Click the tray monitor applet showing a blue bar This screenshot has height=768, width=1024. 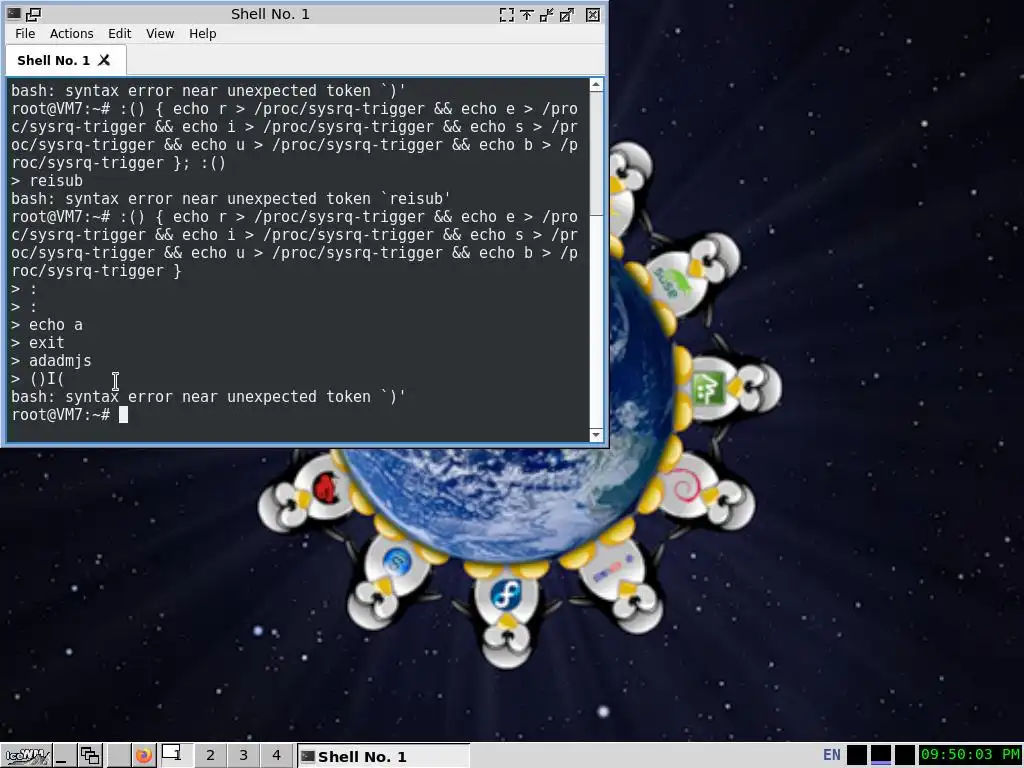coord(881,756)
